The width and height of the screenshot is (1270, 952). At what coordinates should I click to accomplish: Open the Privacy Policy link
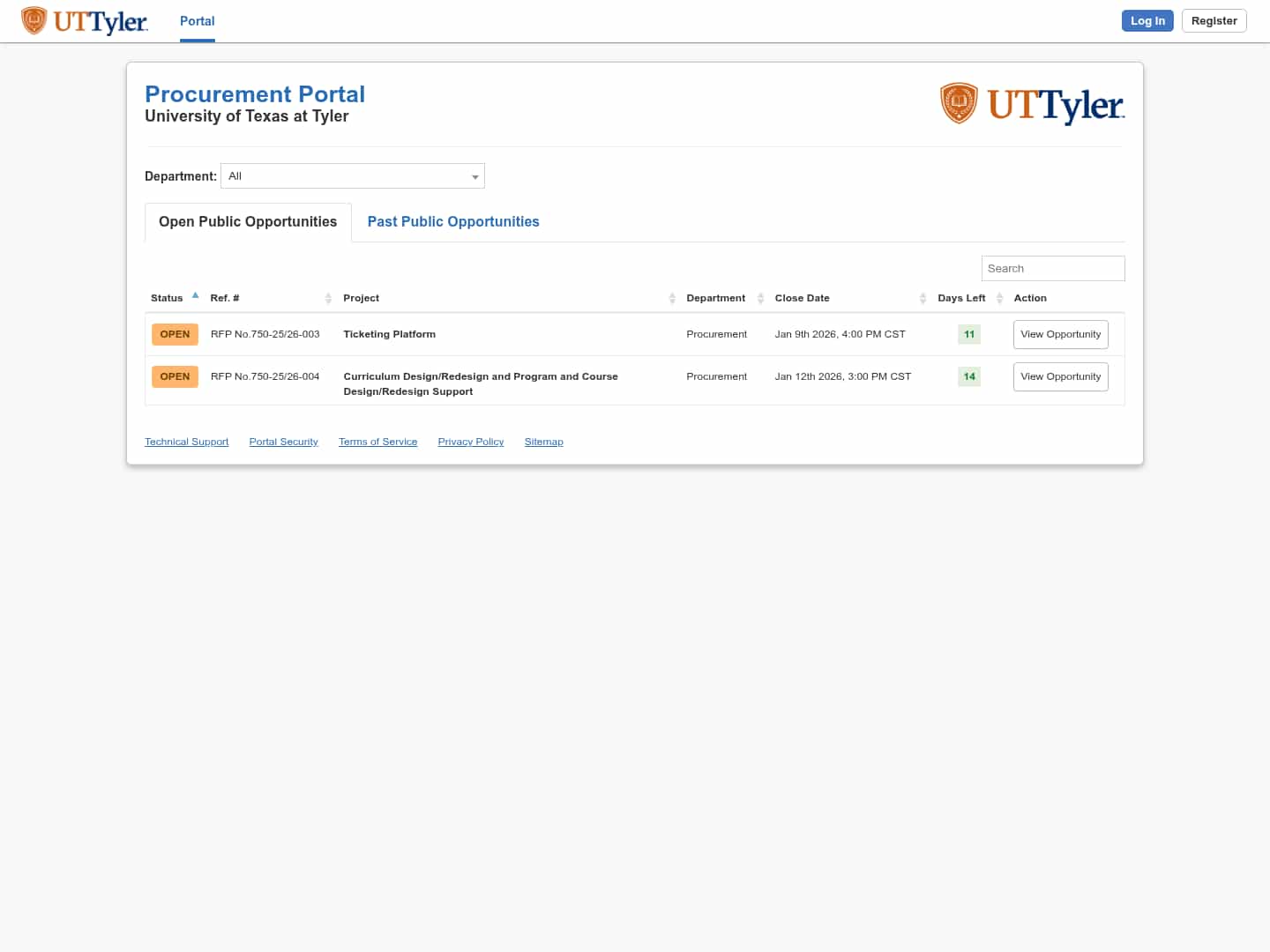tap(471, 442)
